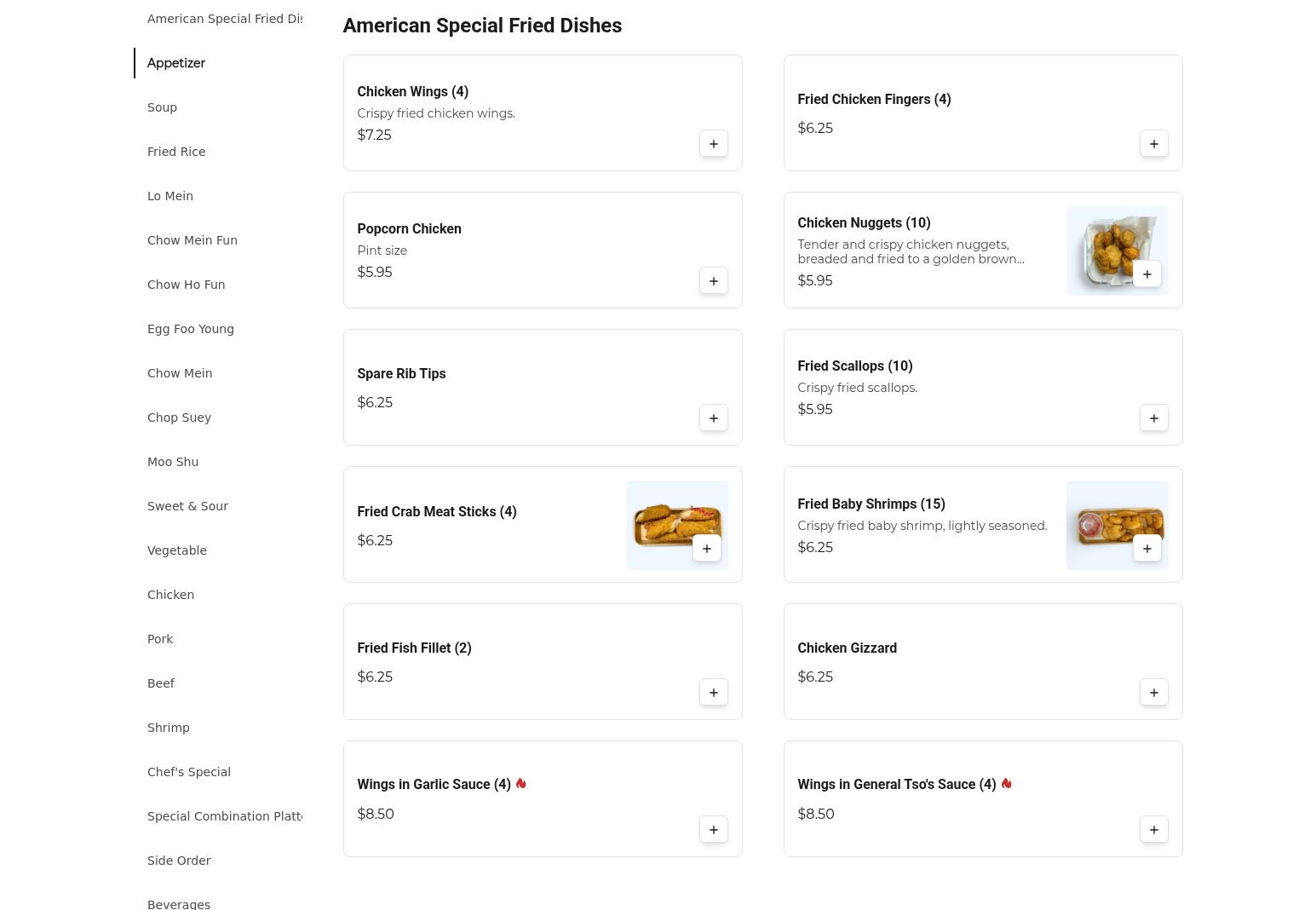
Task: Add Fried Scallops (10) to cart
Action: 1153,418
